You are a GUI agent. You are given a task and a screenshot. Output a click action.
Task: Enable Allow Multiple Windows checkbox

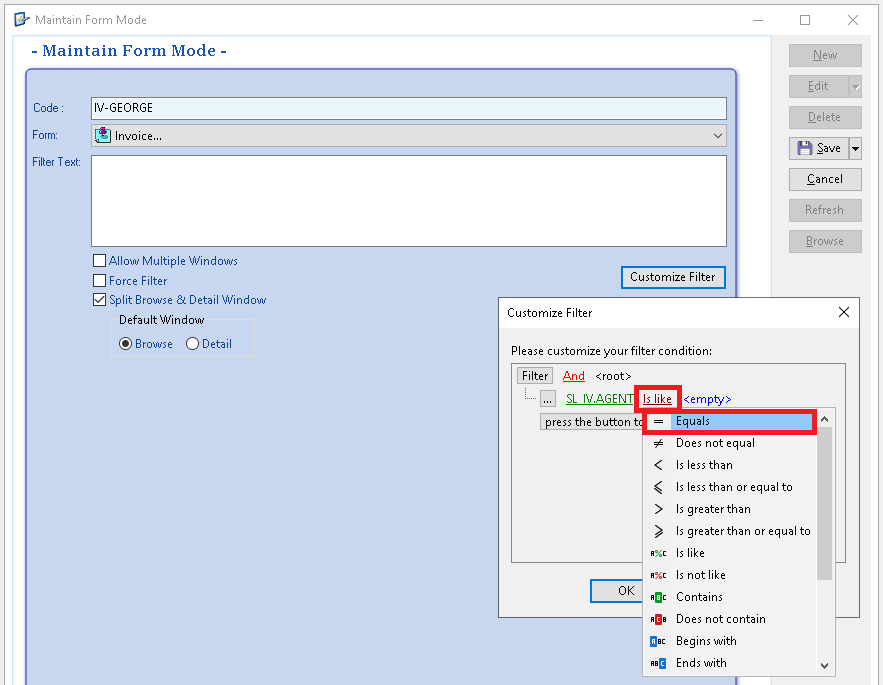[99, 261]
